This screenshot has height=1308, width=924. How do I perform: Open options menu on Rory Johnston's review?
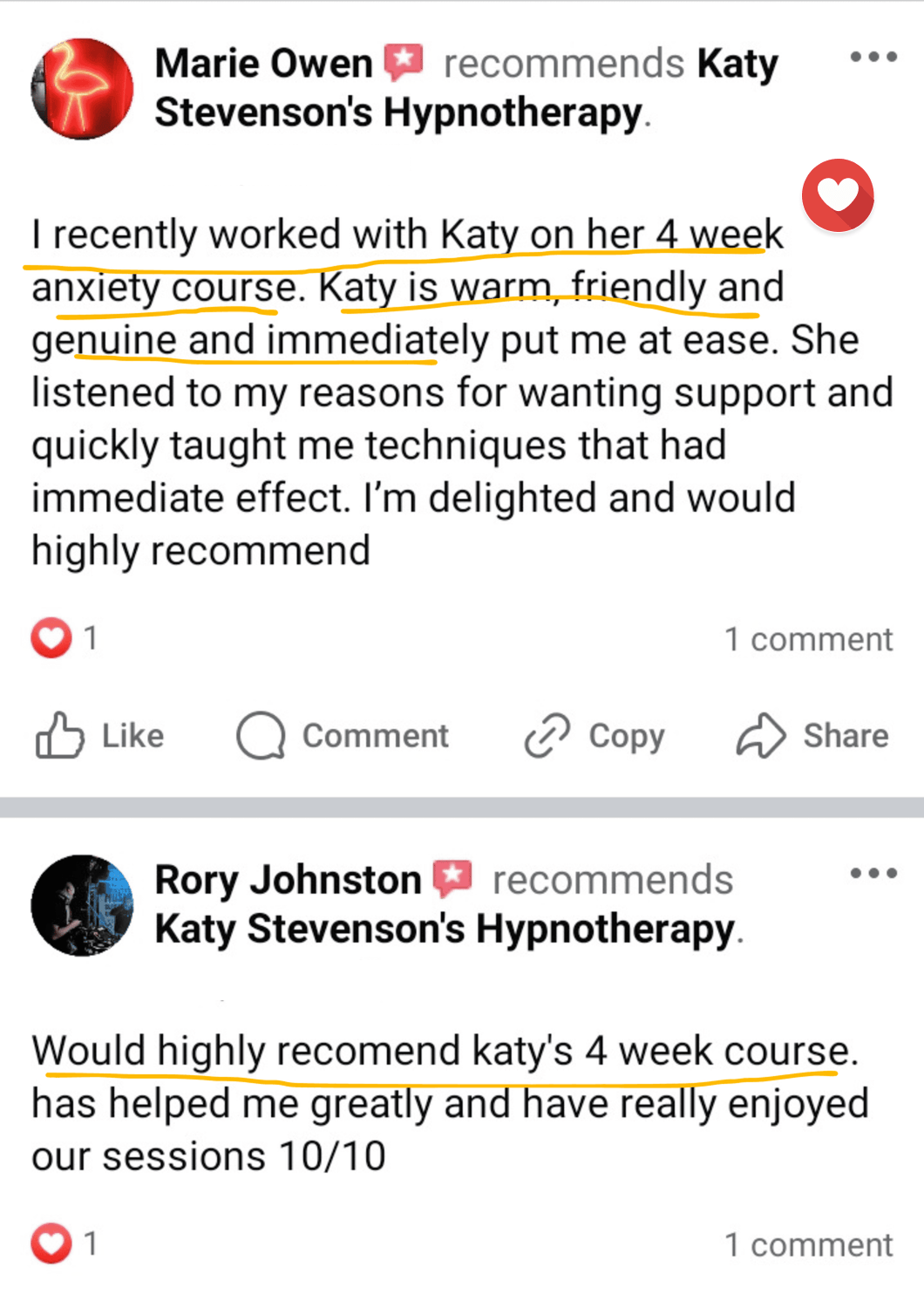tap(873, 874)
